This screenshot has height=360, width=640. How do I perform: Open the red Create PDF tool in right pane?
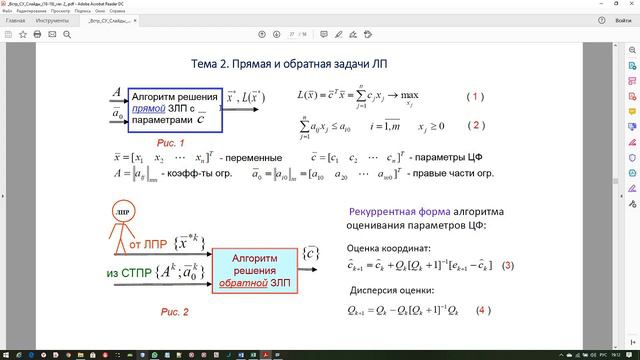coord(632,97)
